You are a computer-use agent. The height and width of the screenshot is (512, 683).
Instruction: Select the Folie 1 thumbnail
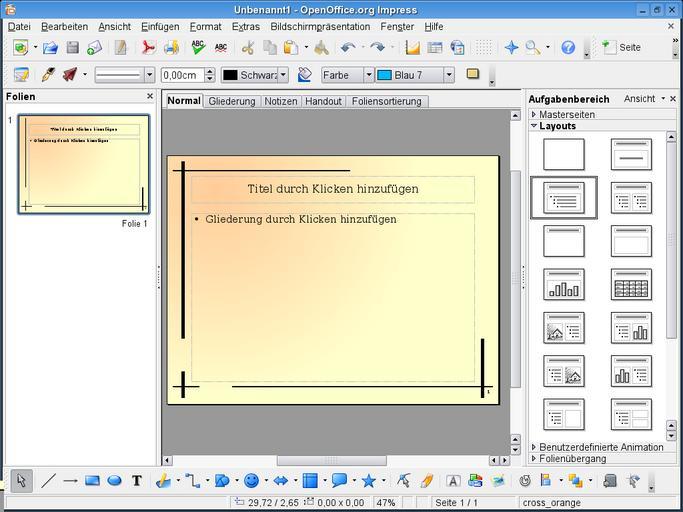pos(83,164)
